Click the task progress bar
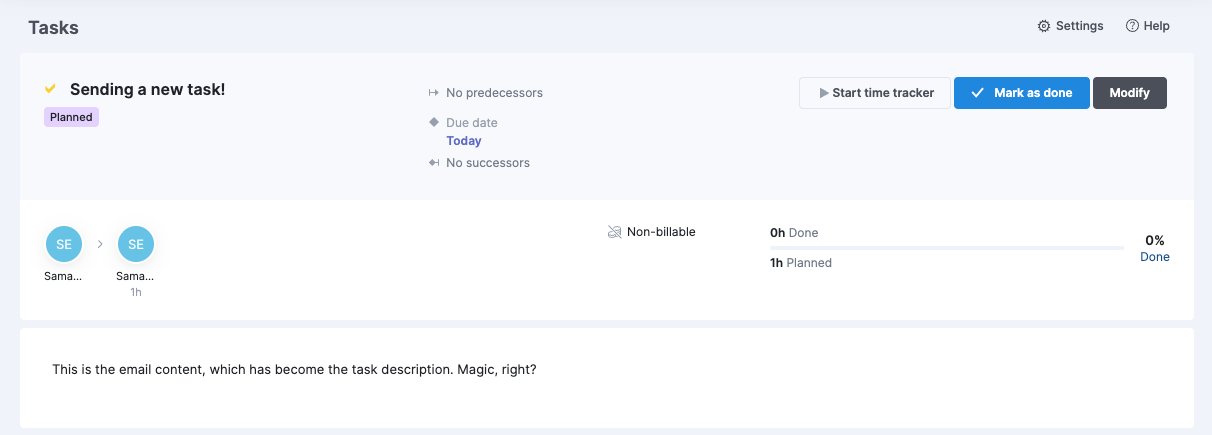 (x=947, y=247)
